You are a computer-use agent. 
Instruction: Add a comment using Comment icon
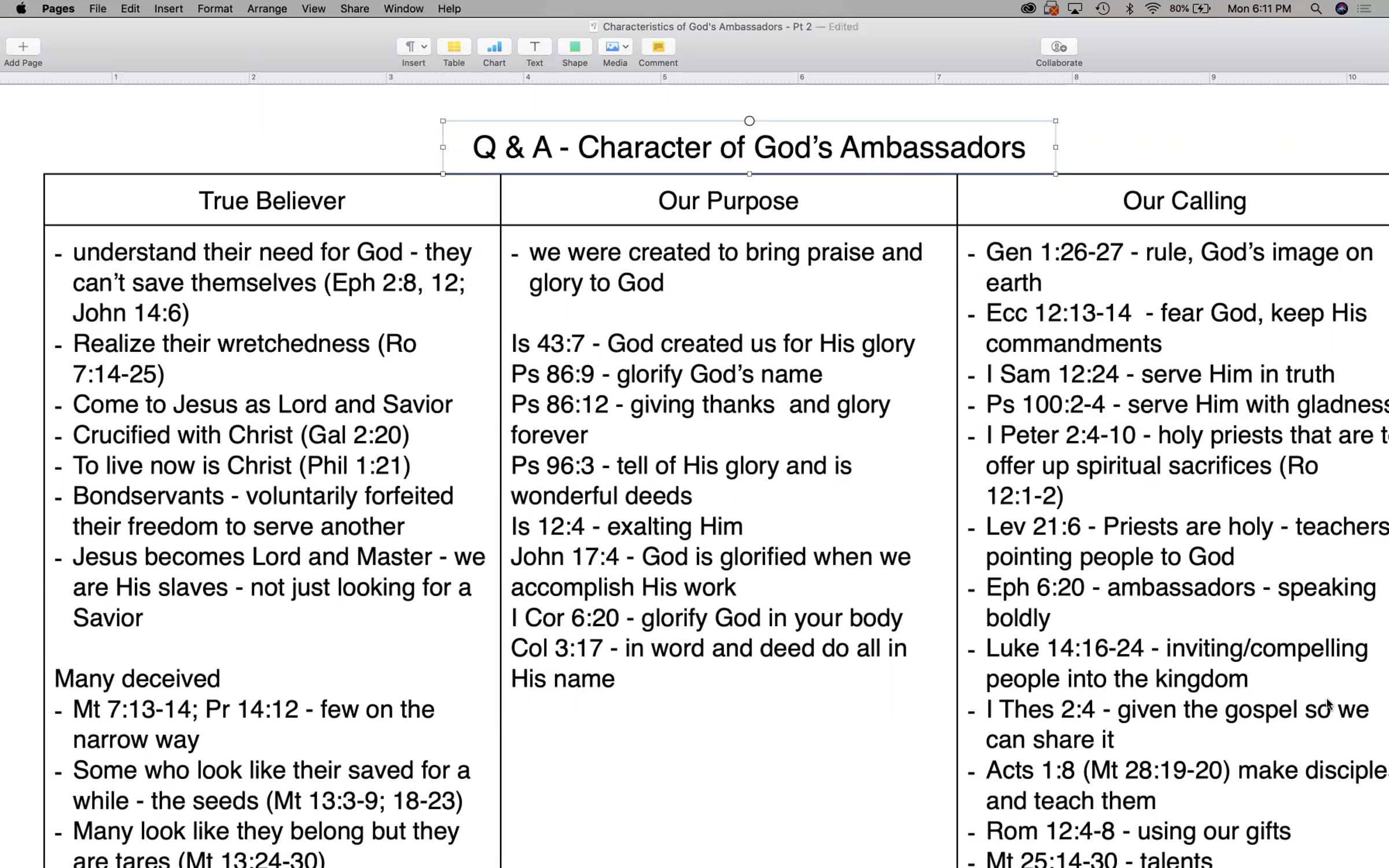(658, 46)
